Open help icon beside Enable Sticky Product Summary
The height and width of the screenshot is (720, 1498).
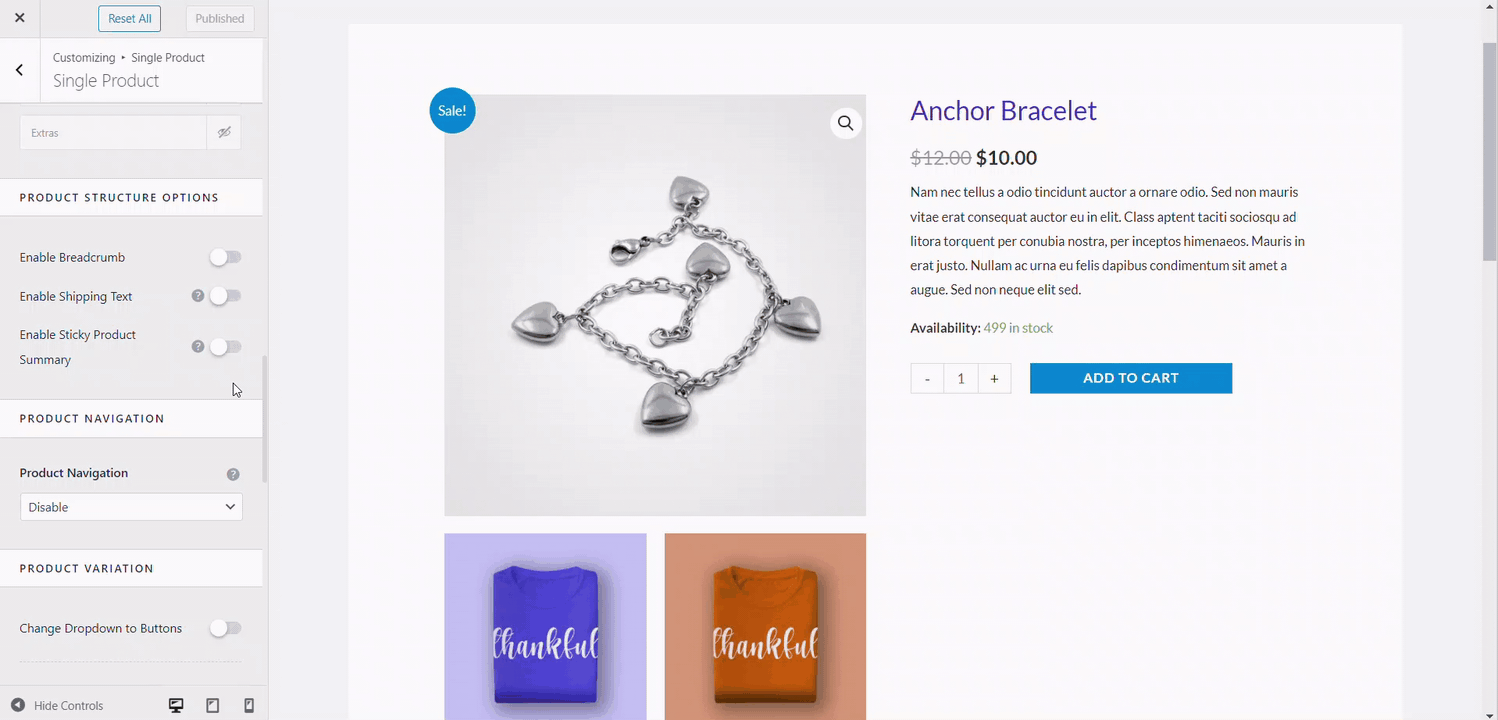pos(198,347)
